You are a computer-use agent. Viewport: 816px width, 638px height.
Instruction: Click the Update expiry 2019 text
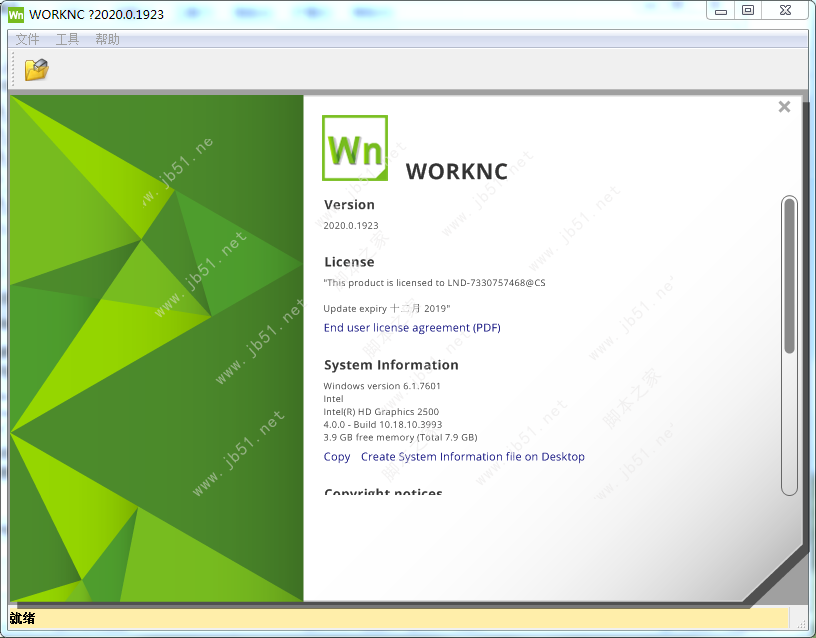click(387, 309)
